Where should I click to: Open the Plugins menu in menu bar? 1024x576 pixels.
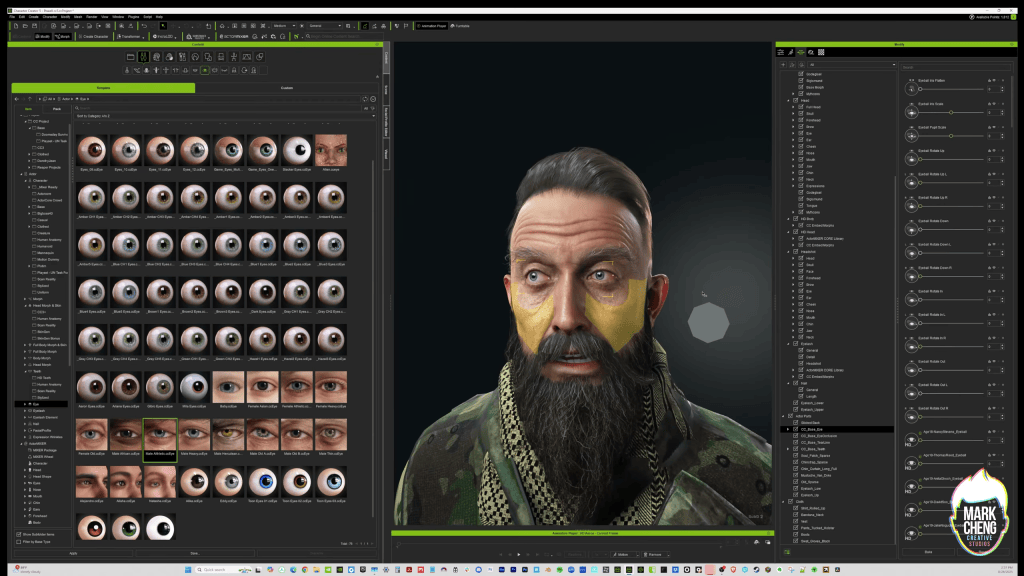(x=134, y=17)
